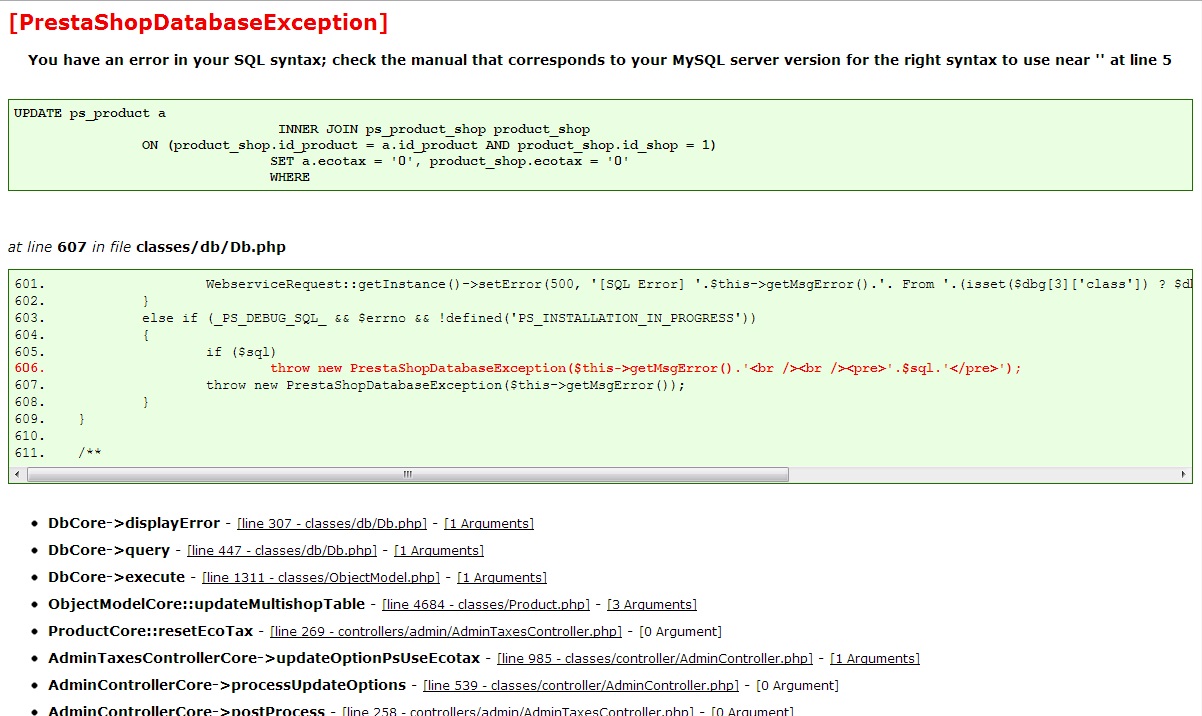This screenshot has height=716, width=1202.
Task: Click the AdminControllerCore->processUpdateOptions stack entry
Action: pyautogui.click(x=227, y=685)
